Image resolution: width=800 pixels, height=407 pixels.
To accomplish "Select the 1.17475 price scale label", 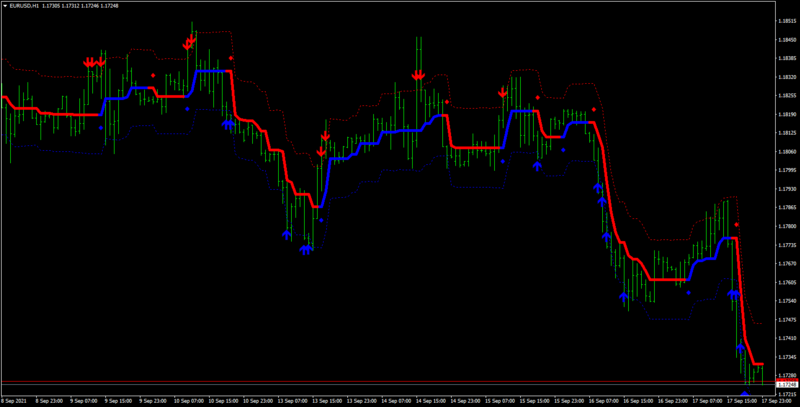I will (788, 320).
